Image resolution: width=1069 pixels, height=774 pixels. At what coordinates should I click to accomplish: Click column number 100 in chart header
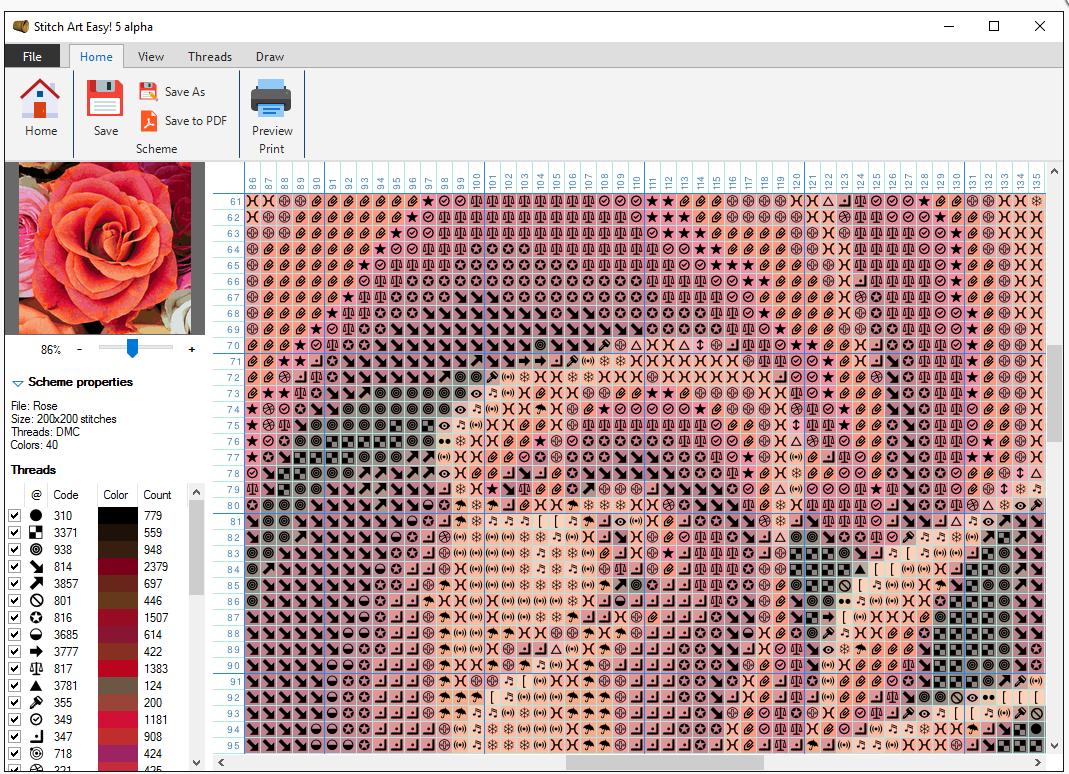(x=477, y=181)
